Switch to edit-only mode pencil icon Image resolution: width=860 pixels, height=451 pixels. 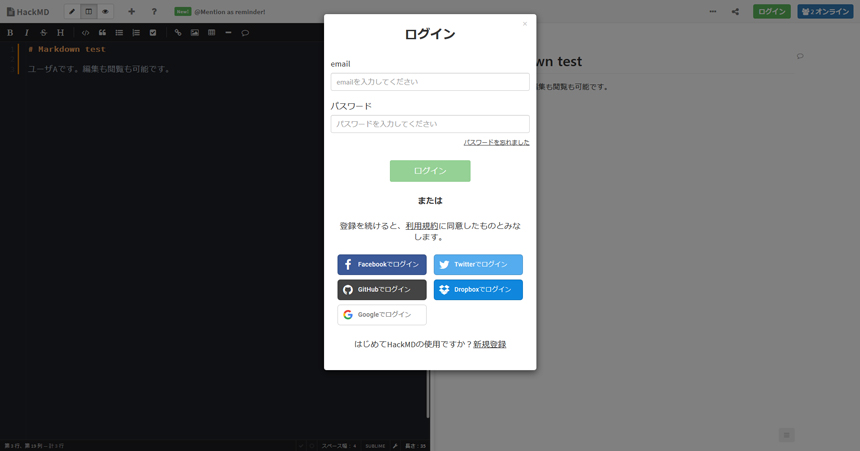(x=72, y=12)
